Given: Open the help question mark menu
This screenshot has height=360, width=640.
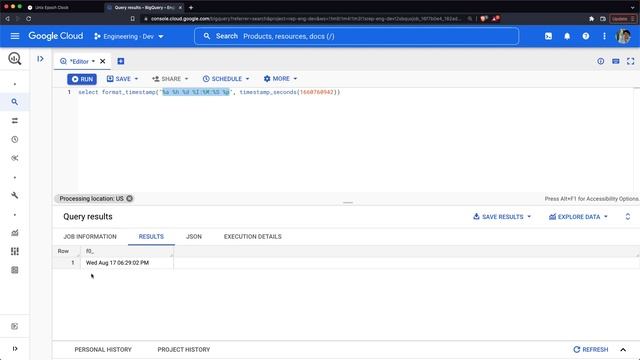Looking at the screenshot, I should point(586,36).
